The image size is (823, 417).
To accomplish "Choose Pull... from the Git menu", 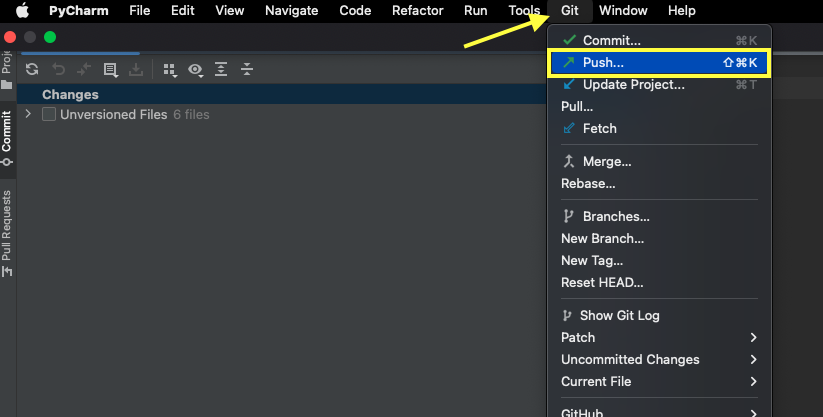I will pyautogui.click(x=659, y=107).
